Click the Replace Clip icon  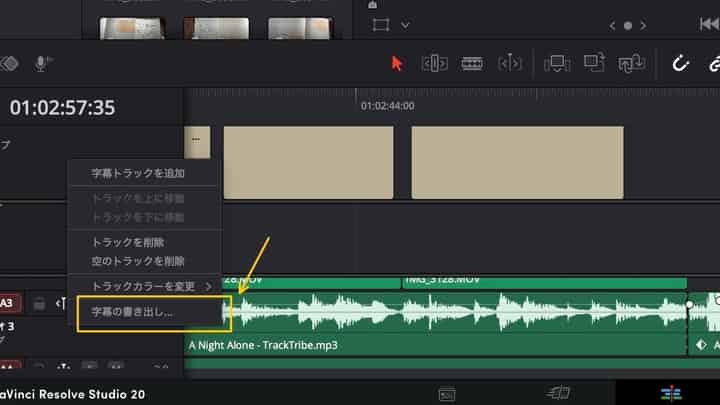(631, 63)
